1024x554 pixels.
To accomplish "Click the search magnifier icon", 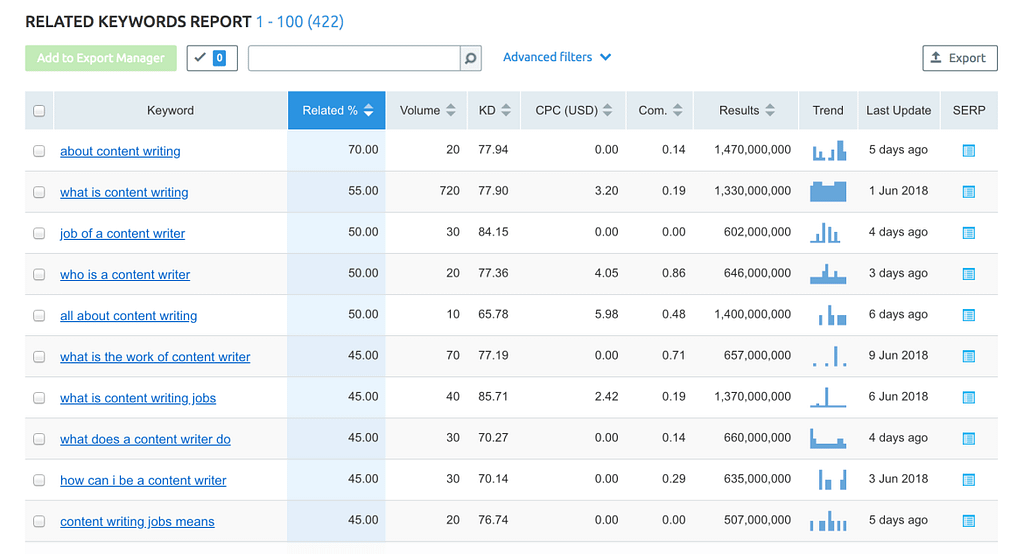I will [x=471, y=59].
